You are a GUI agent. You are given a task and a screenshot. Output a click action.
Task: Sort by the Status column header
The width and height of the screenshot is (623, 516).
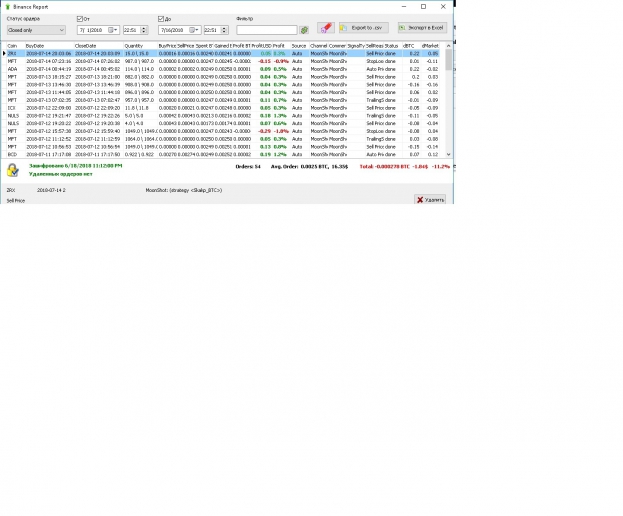click(393, 46)
